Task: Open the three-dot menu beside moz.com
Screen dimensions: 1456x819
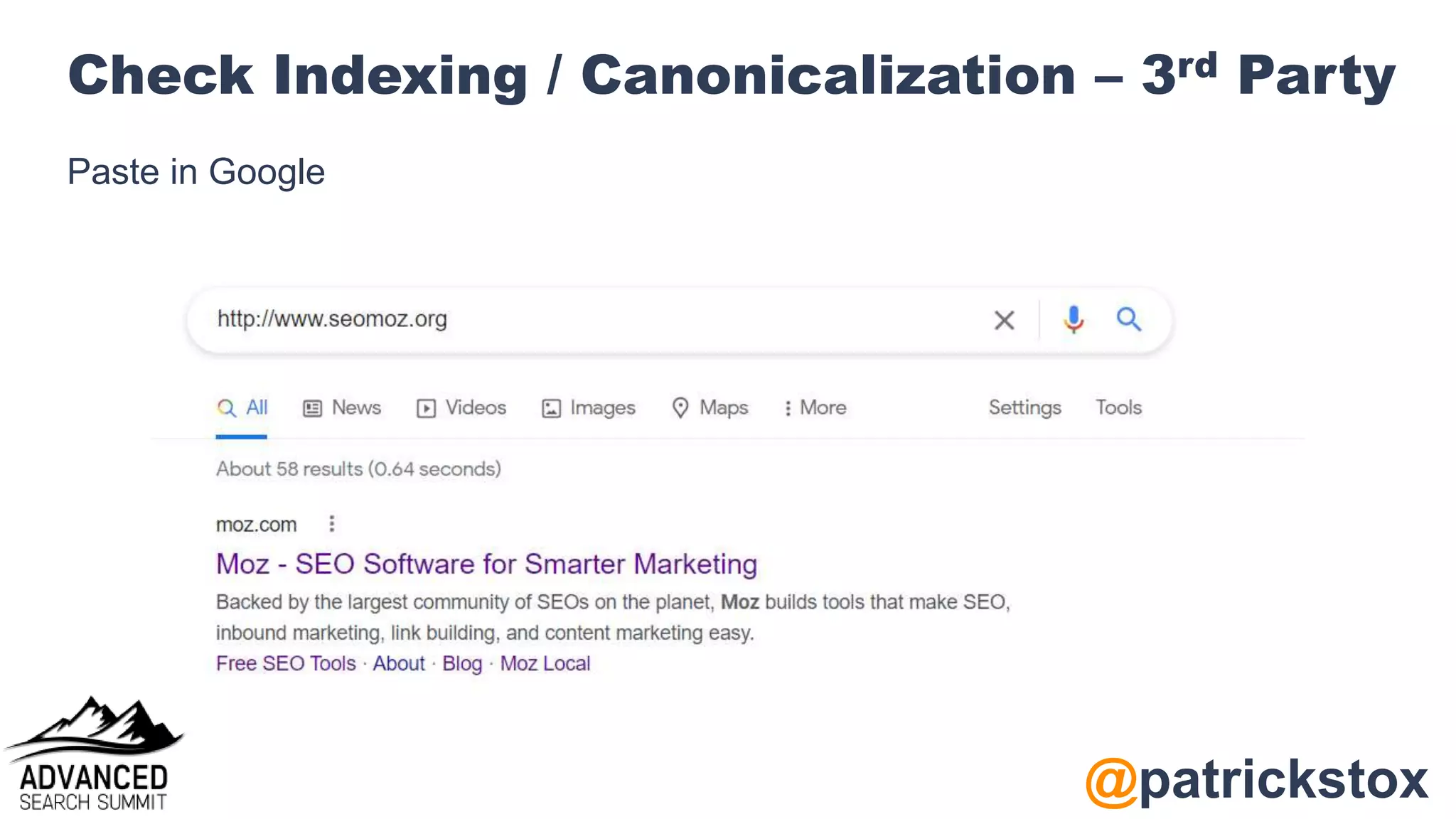Action: click(x=331, y=524)
